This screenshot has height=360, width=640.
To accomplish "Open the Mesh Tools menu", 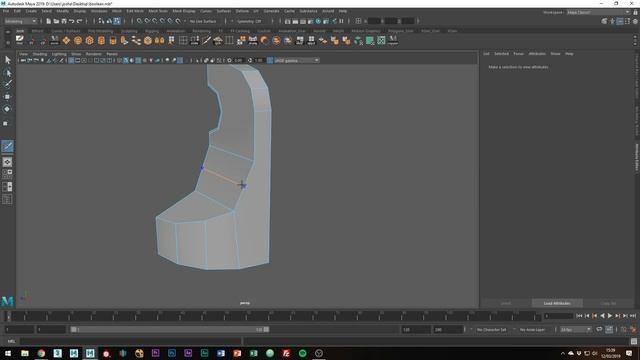I will click(x=158, y=11).
